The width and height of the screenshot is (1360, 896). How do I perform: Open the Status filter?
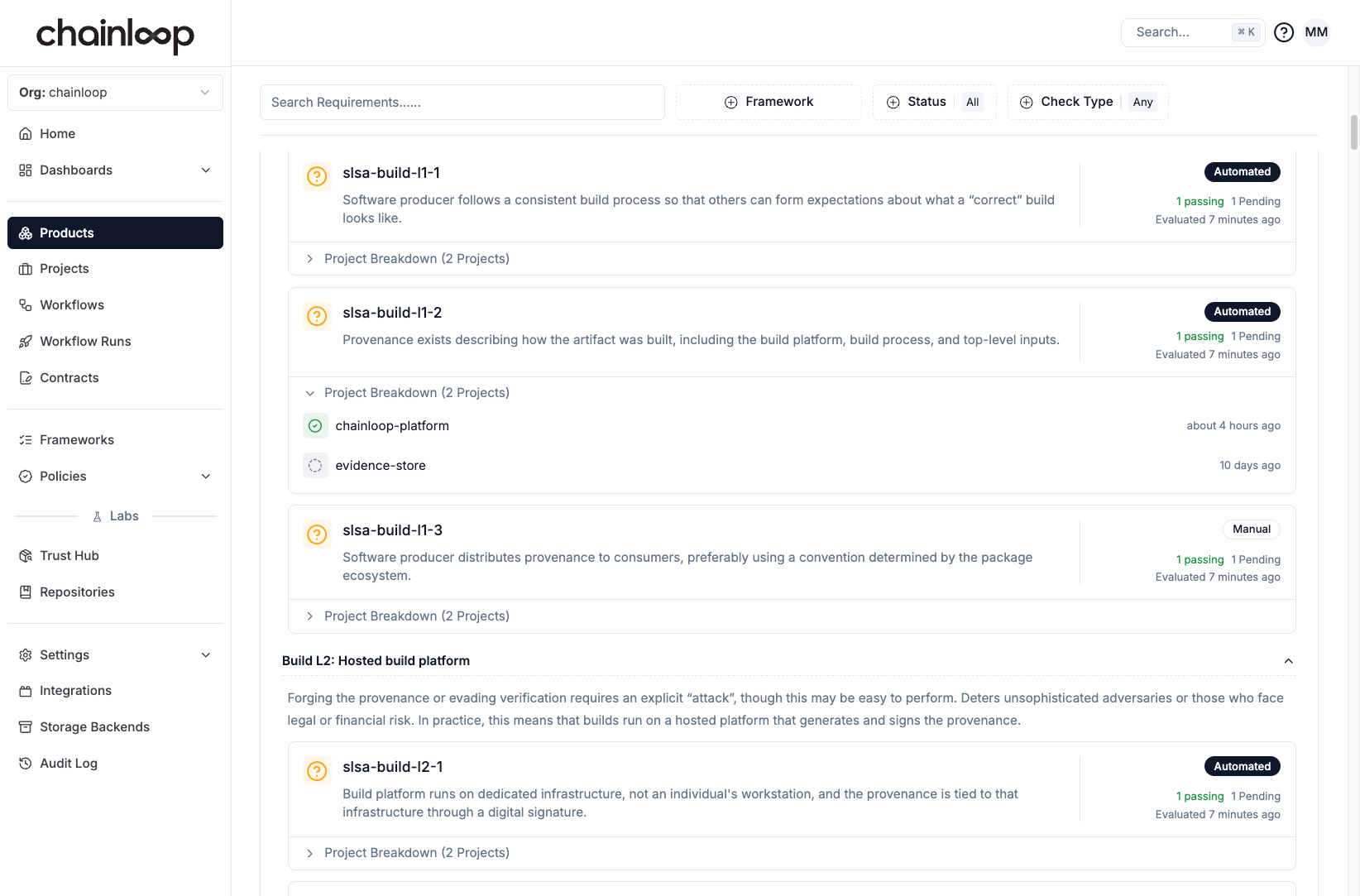(x=935, y=102)
